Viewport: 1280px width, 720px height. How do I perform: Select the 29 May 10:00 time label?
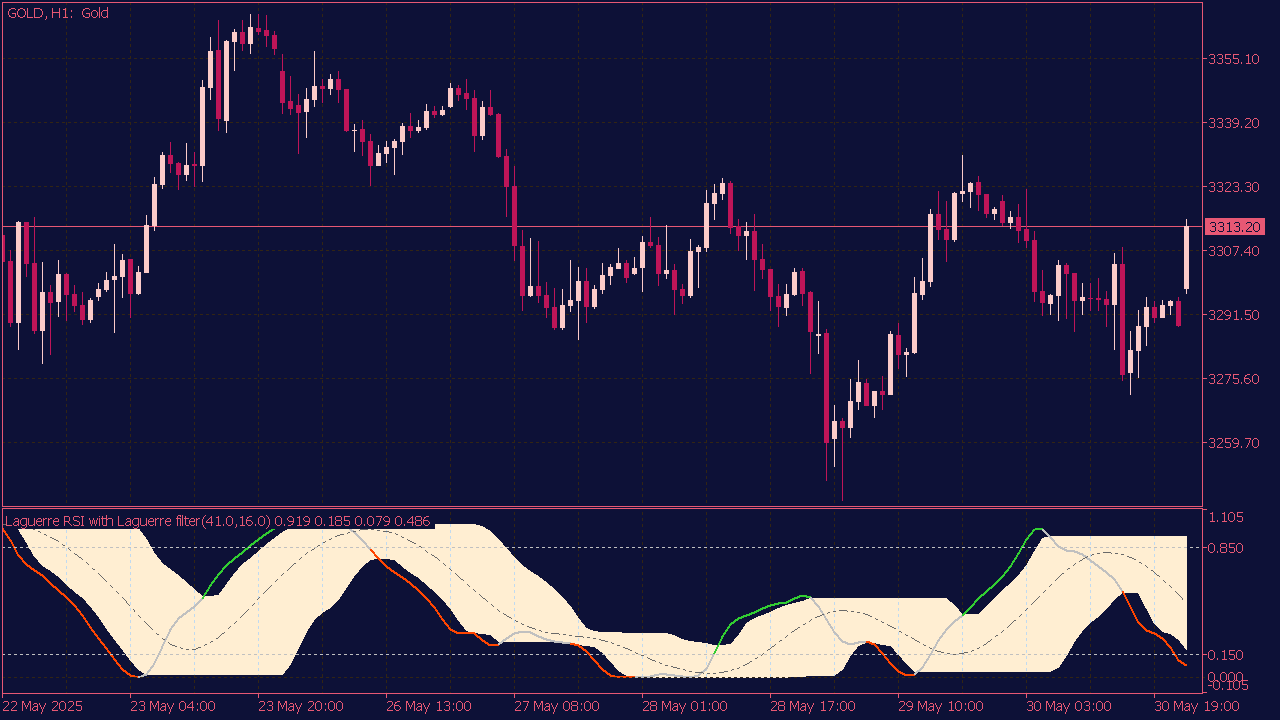(941, 706)
